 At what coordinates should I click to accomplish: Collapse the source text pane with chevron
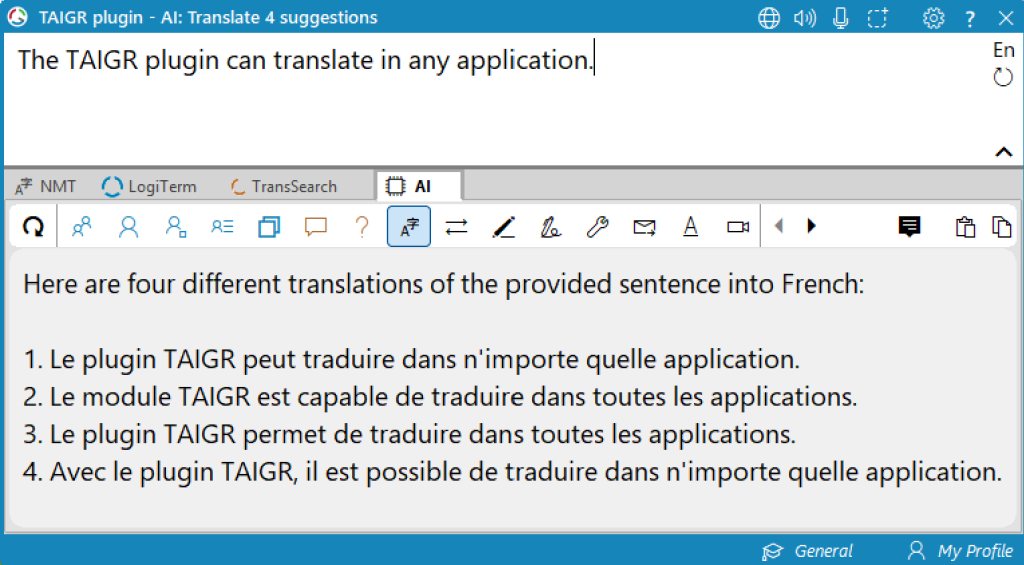[x=1003, y=152]
